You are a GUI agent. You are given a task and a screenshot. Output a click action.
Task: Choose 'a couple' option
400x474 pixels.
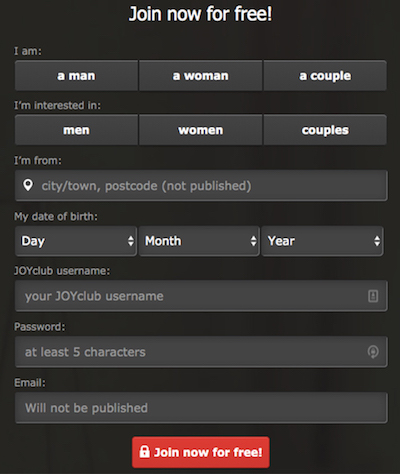(325, 76)
